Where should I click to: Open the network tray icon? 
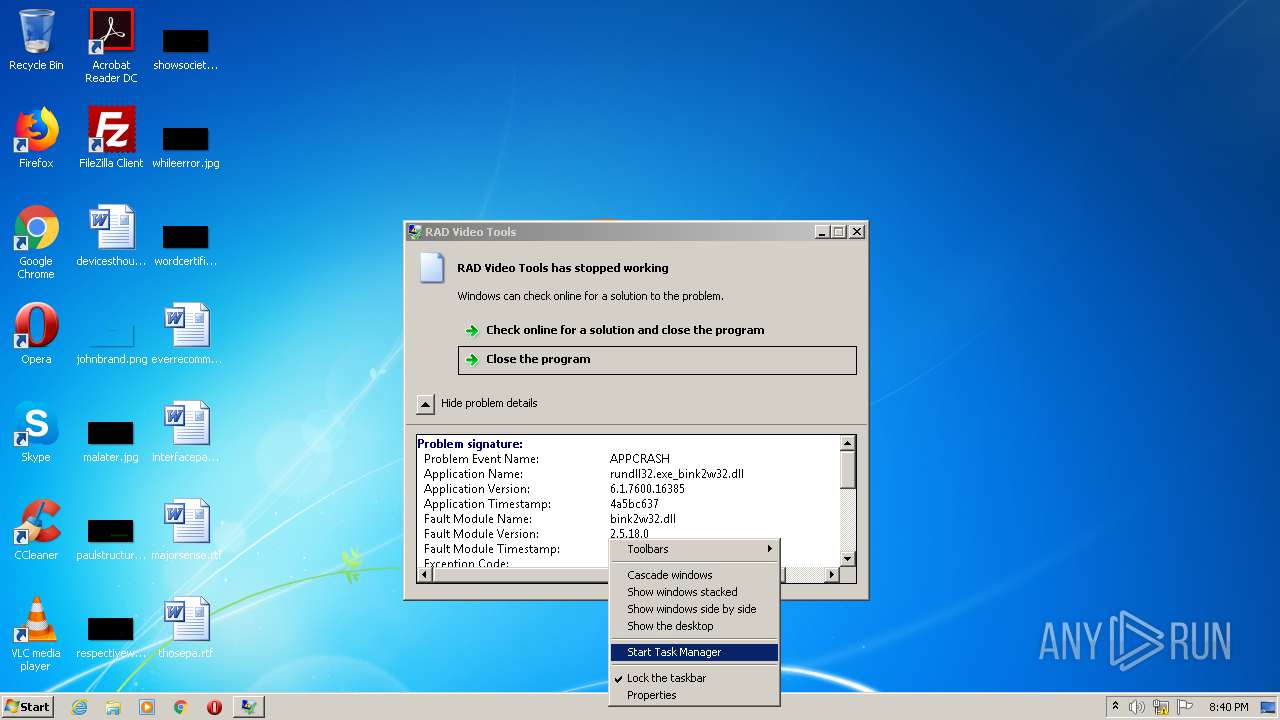[1160, 707]
